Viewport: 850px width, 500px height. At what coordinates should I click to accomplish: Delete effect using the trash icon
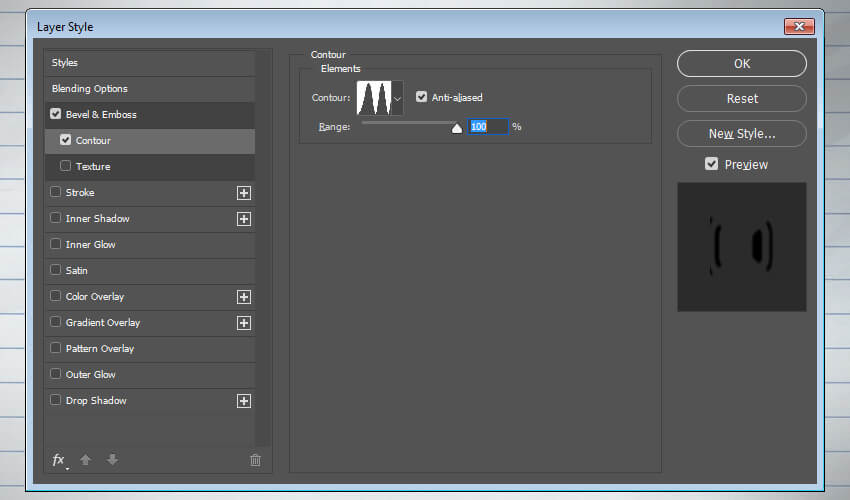tap(255, 460)
